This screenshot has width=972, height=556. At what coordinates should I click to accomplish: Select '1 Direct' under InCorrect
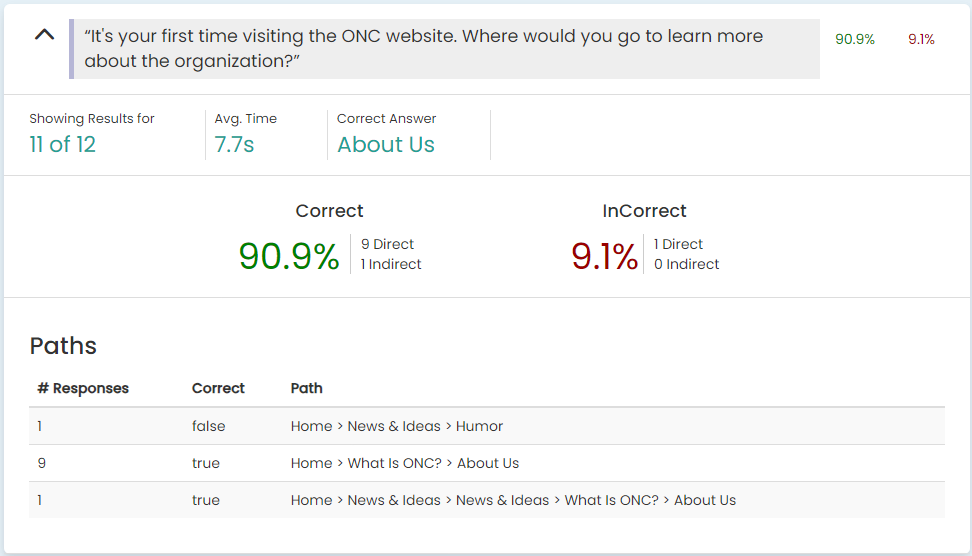click(x=678, y=244)
